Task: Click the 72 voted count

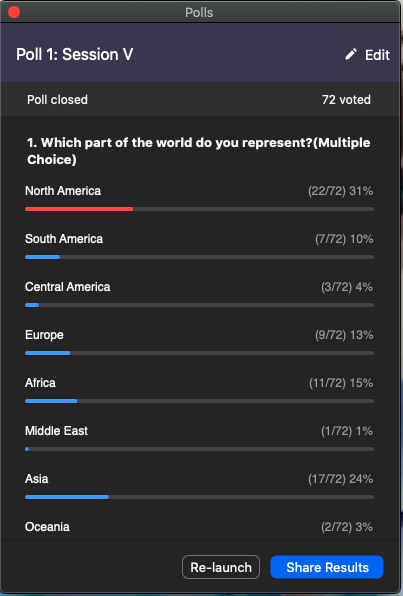Action: coord(346,100)
